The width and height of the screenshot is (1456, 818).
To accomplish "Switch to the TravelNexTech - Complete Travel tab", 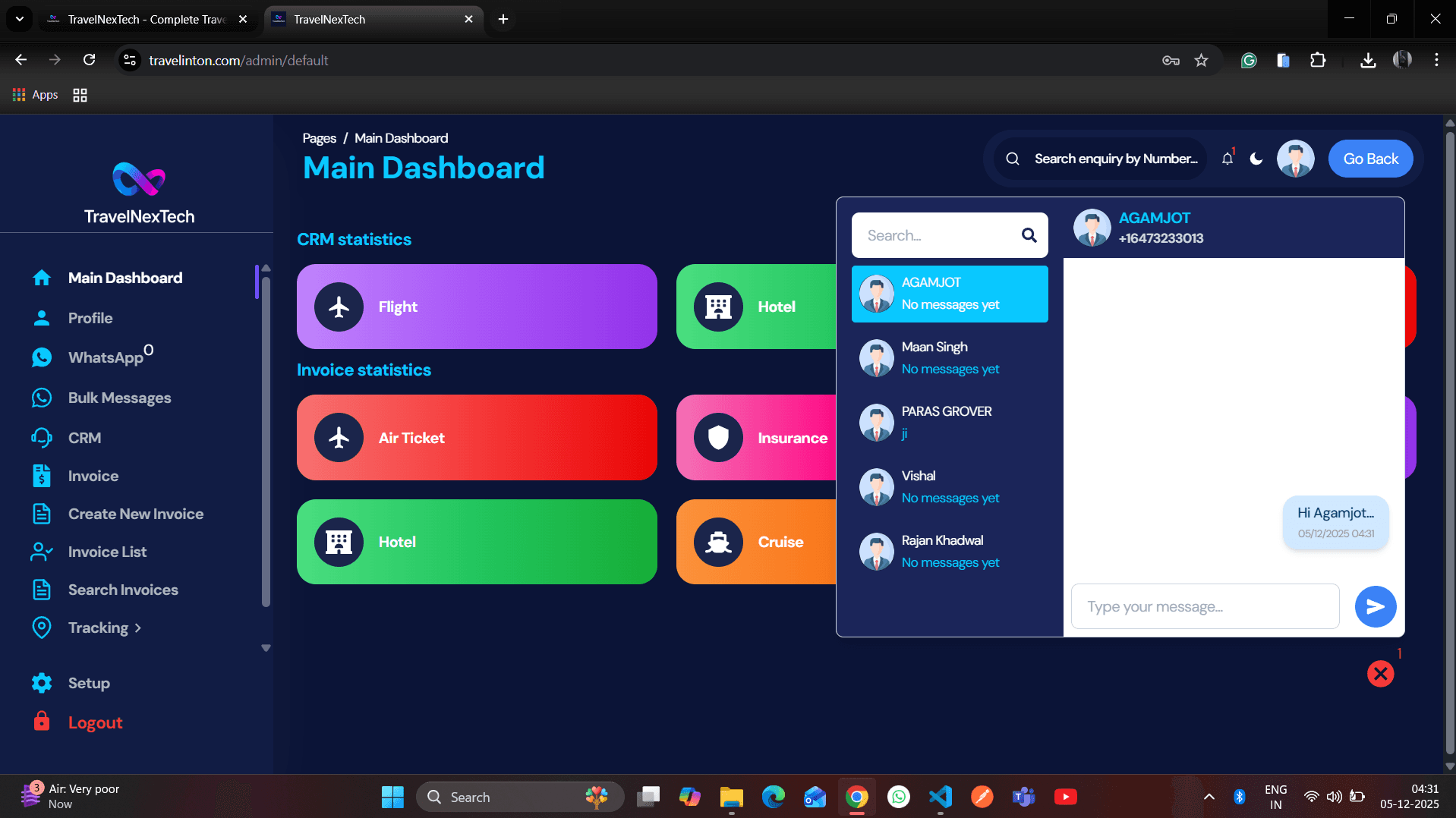I will point(137,19).
